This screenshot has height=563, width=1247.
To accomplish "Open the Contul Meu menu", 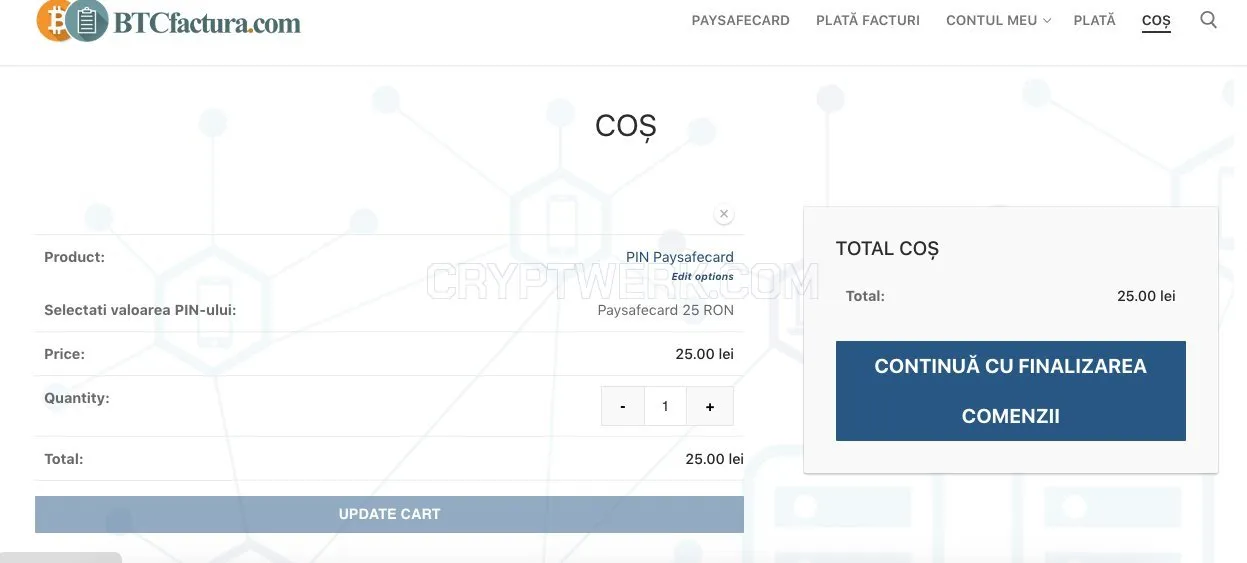I will pyautogui.click(x=992, y=20).
